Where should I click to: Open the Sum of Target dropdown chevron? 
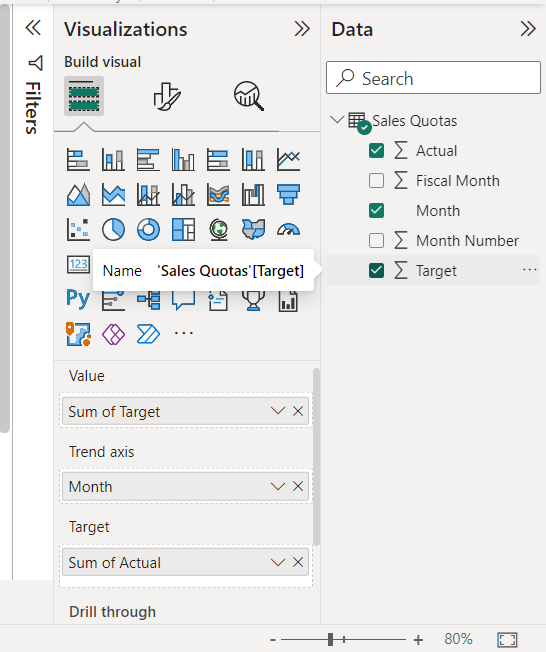point(277,411)
